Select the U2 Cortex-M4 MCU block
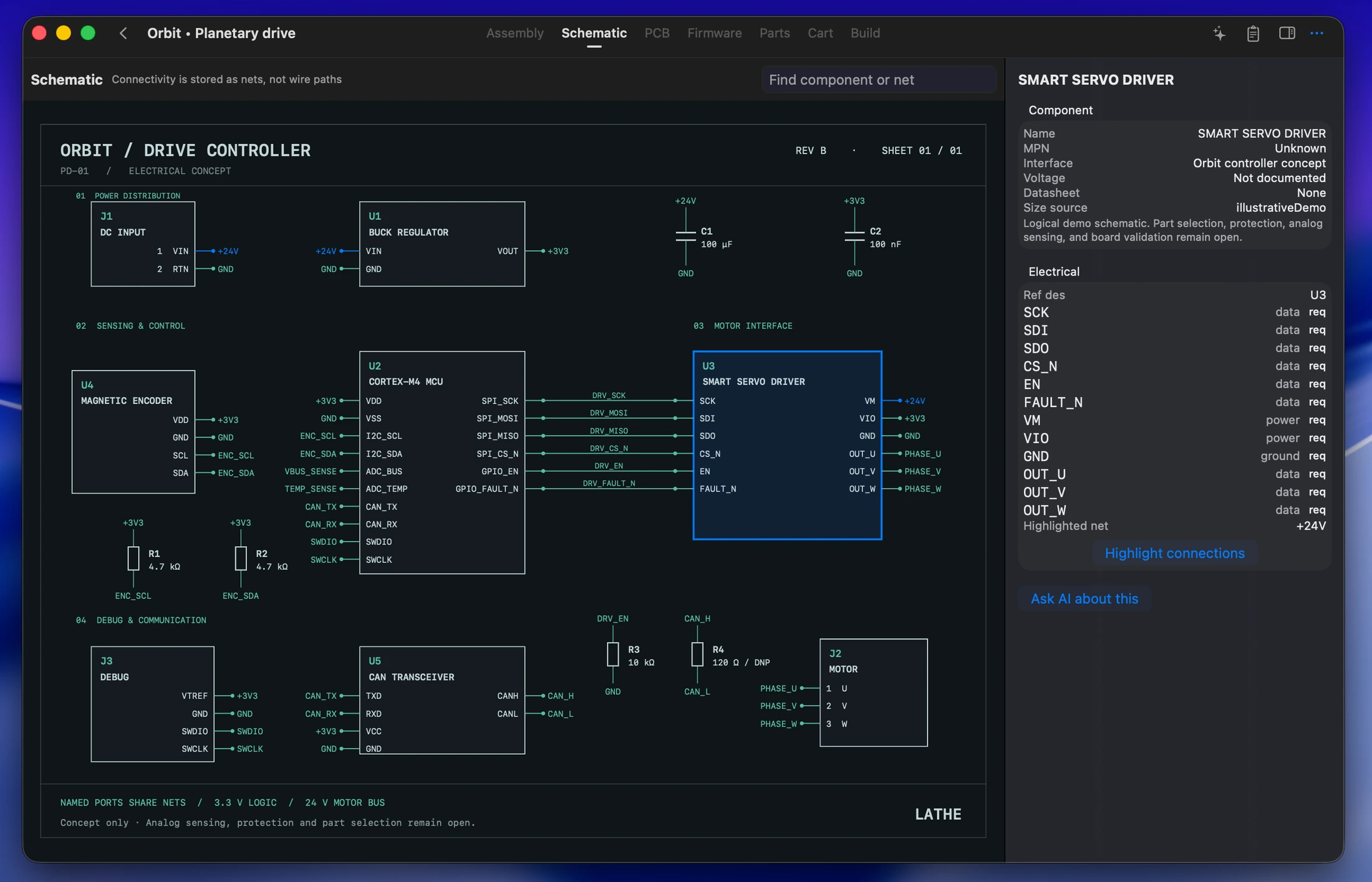 (442, 463)
